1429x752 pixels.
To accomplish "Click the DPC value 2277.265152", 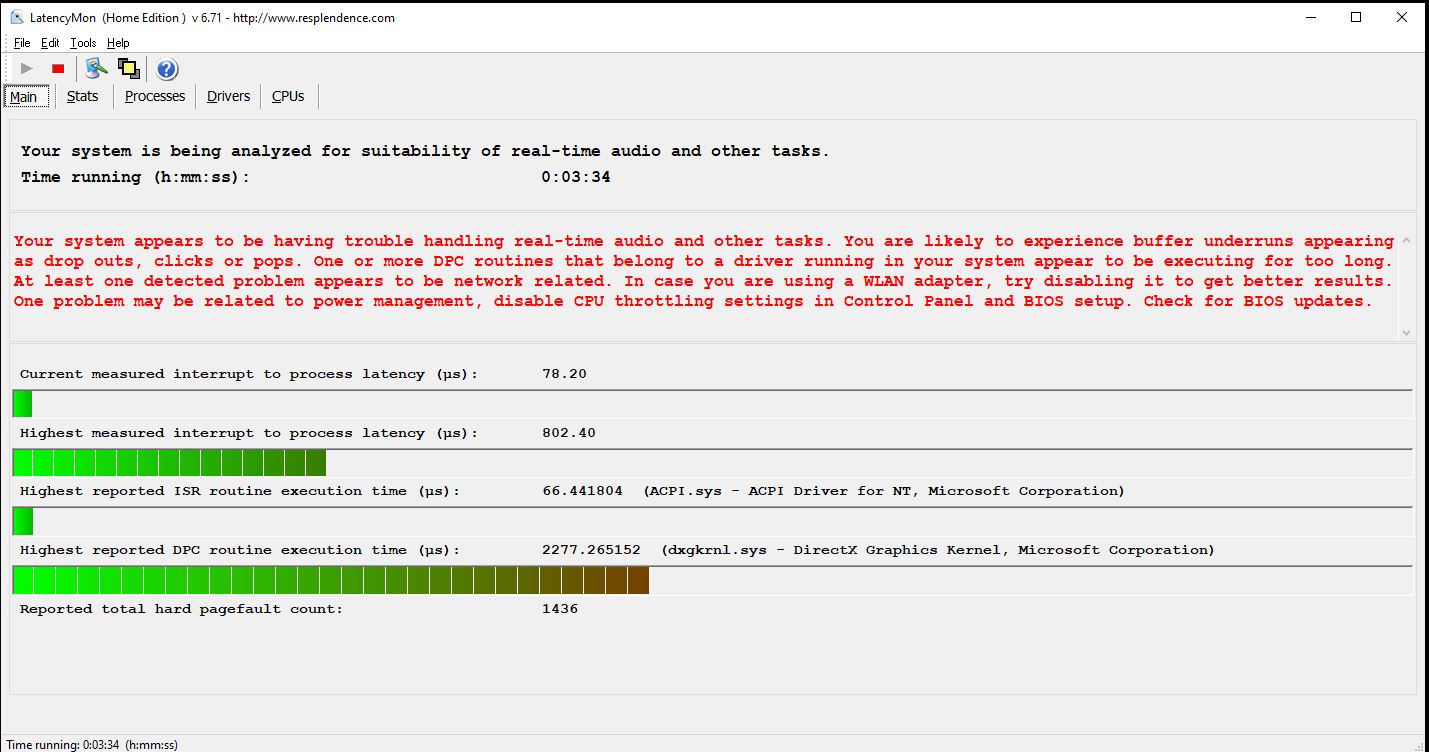I will [x=591, y=550].
